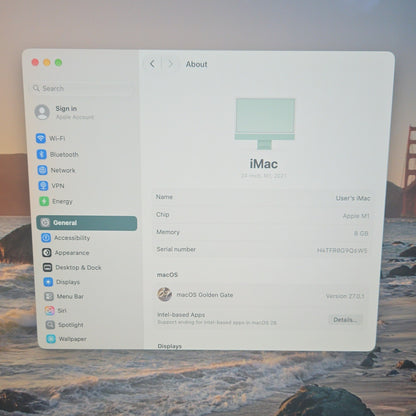Open the Energy bolt icon
Screen dimensions: 416x416
[44, 201]
